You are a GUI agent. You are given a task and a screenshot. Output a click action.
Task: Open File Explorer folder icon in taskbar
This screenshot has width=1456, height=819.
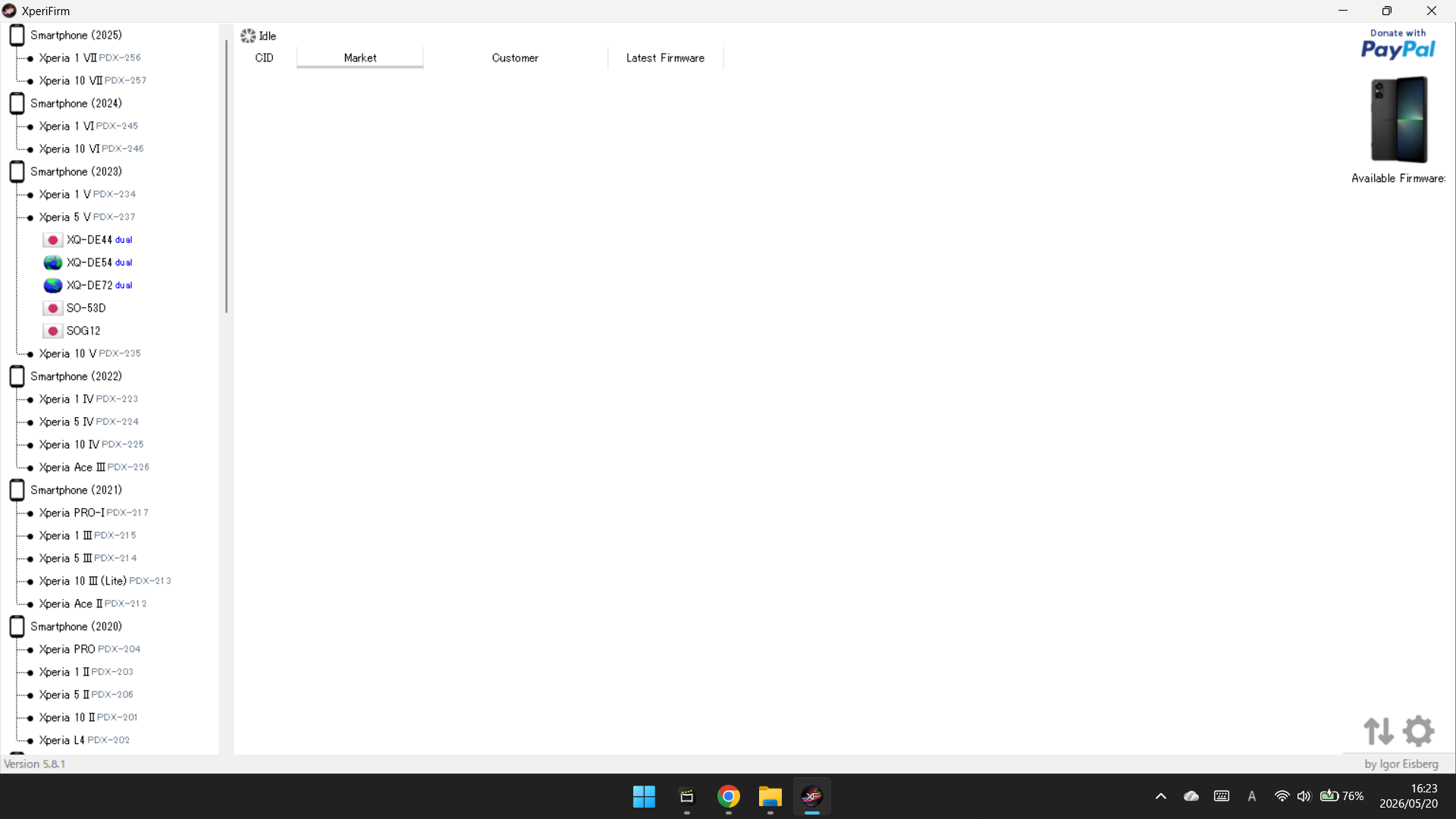click(x=770, y=796)
